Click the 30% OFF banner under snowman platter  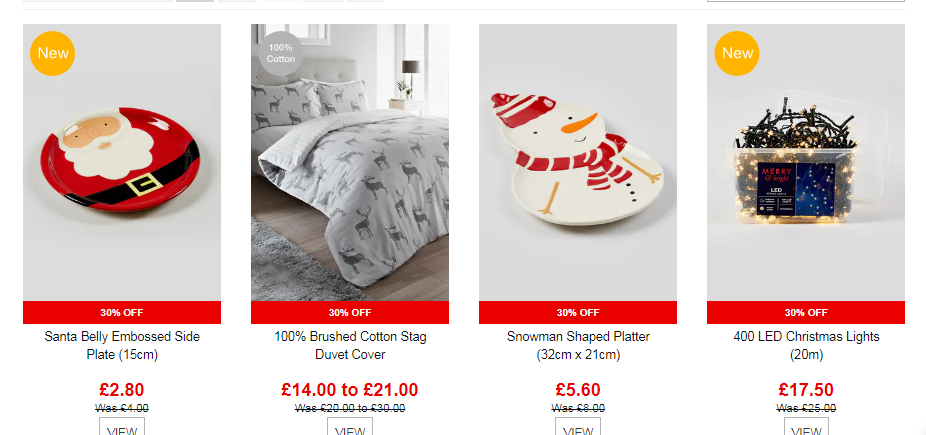578,312
